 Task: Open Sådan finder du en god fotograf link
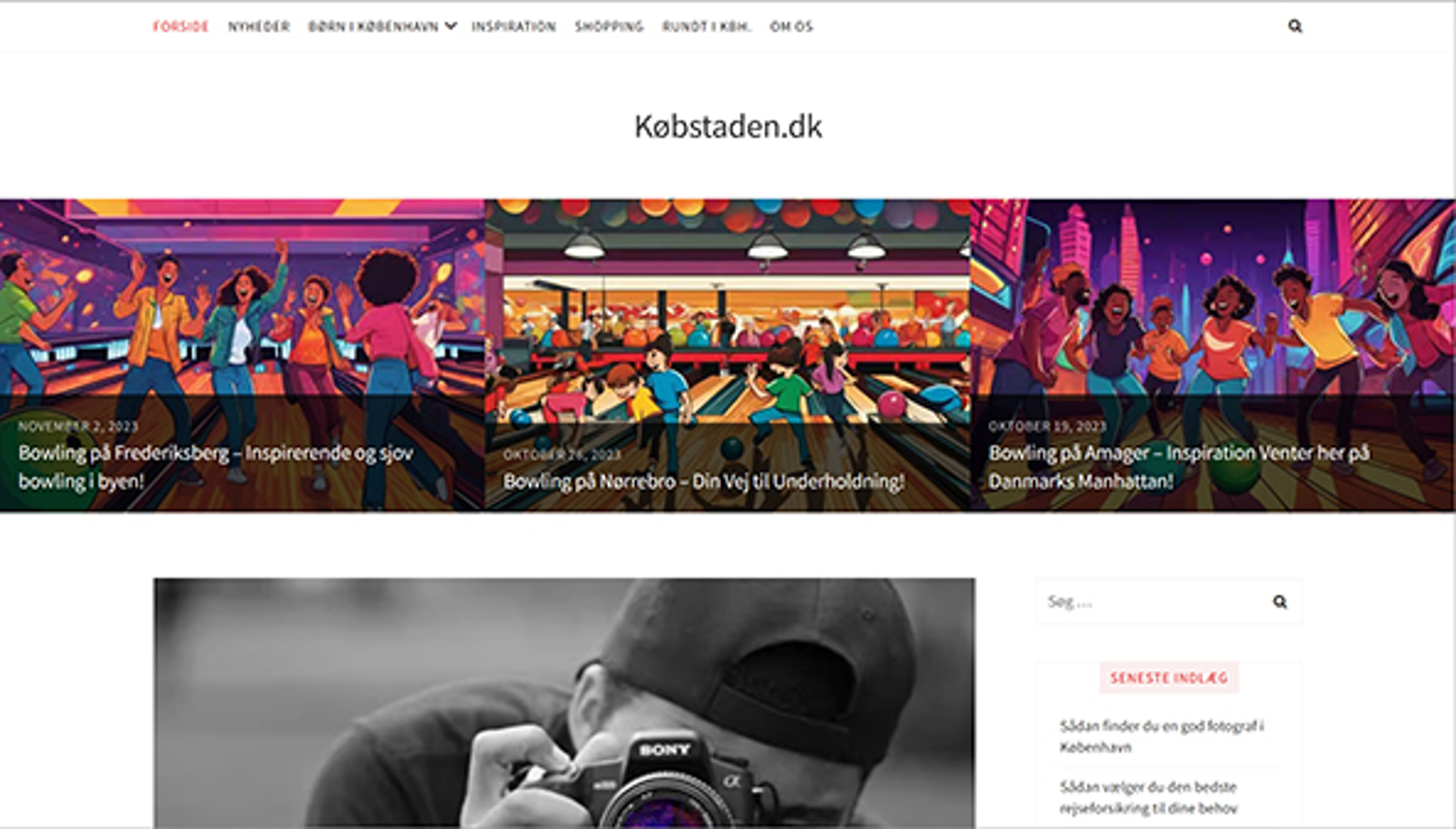pos(1161,736)
